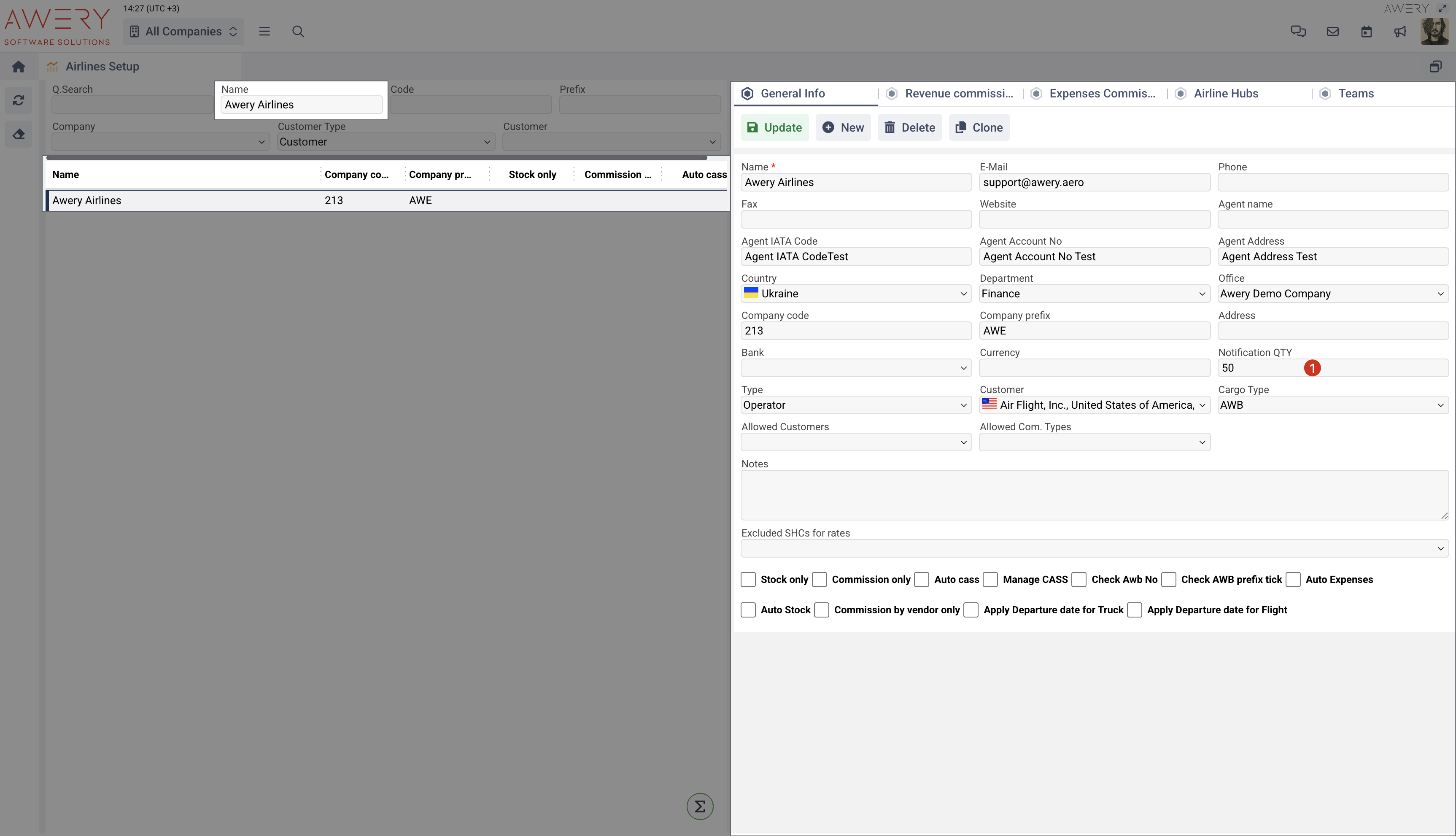This screenshot has width=1456, height=836.
Task: Open the Teams tab
Action: click(1356, 94)
